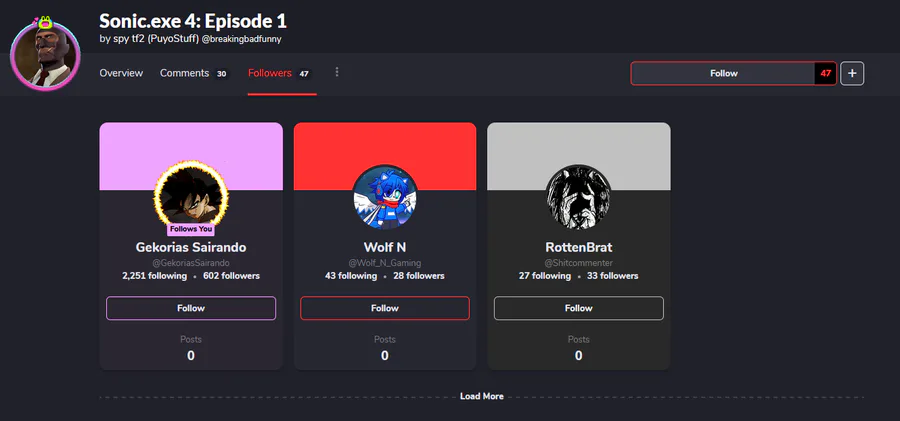The image size is (900, 421).
Task: Switch to the Overview tab
Action: point(121,73)
